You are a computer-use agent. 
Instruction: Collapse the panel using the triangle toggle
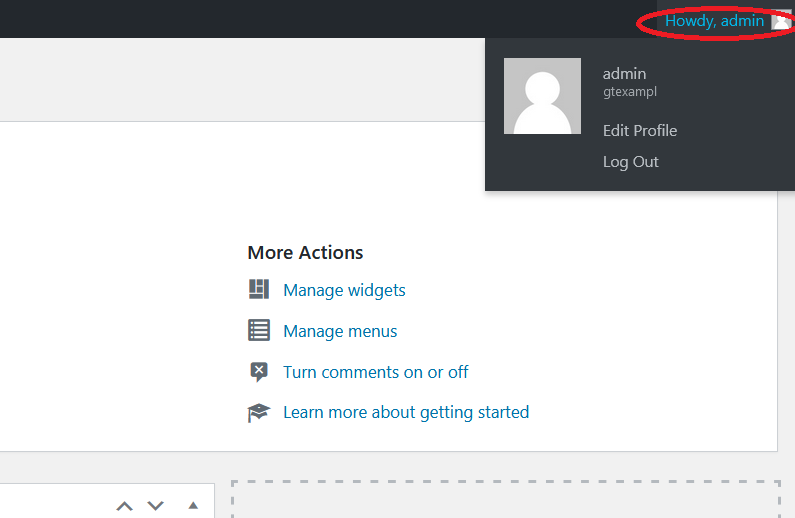tap(193, 505)
